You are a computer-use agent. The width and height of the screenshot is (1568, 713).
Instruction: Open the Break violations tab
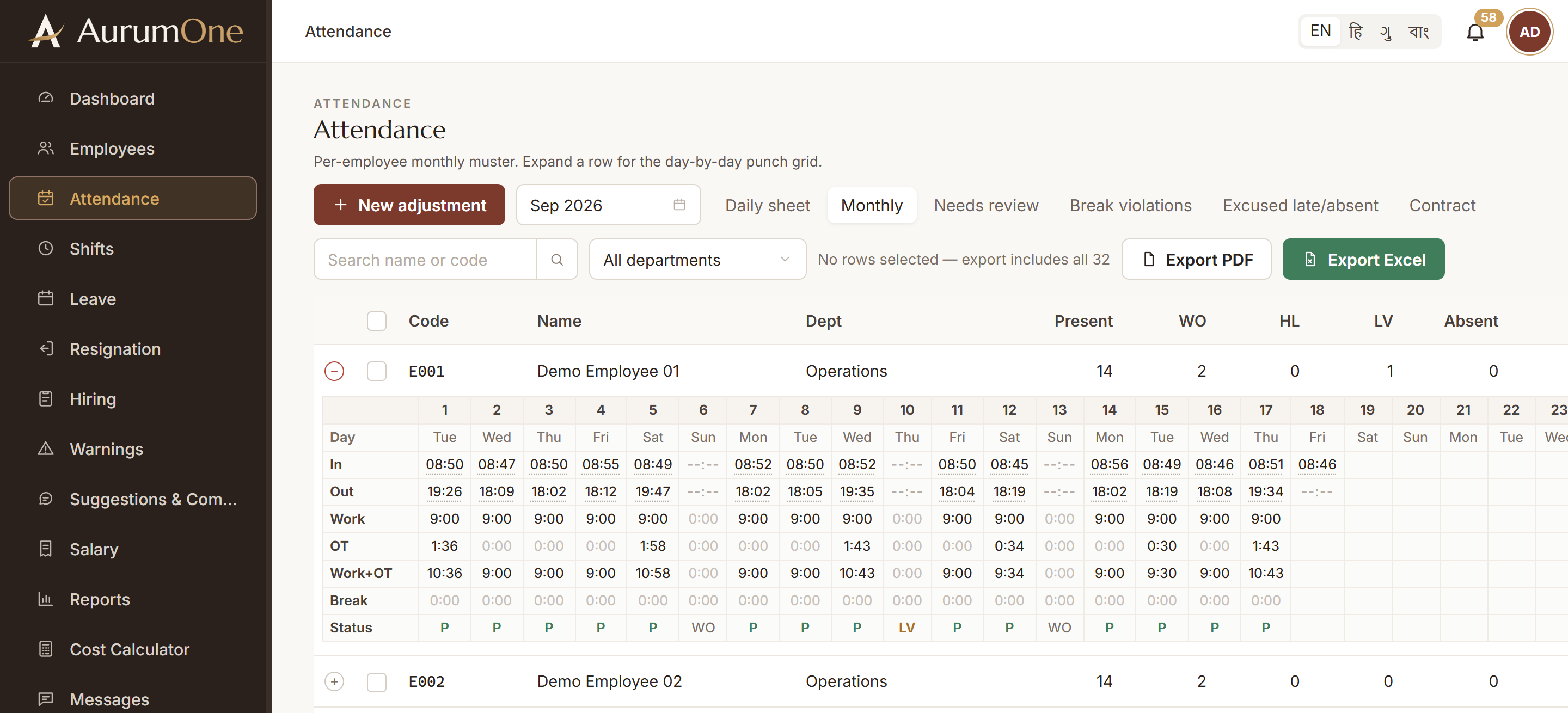pyautogui.click(x=1130, y=205)
